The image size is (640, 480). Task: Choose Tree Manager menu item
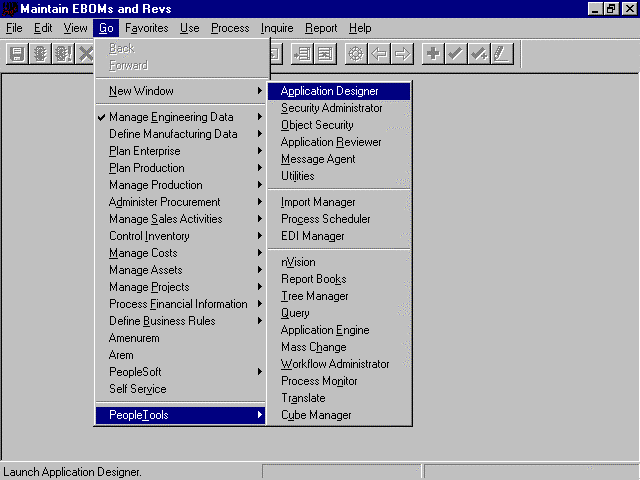coord(339,296)
